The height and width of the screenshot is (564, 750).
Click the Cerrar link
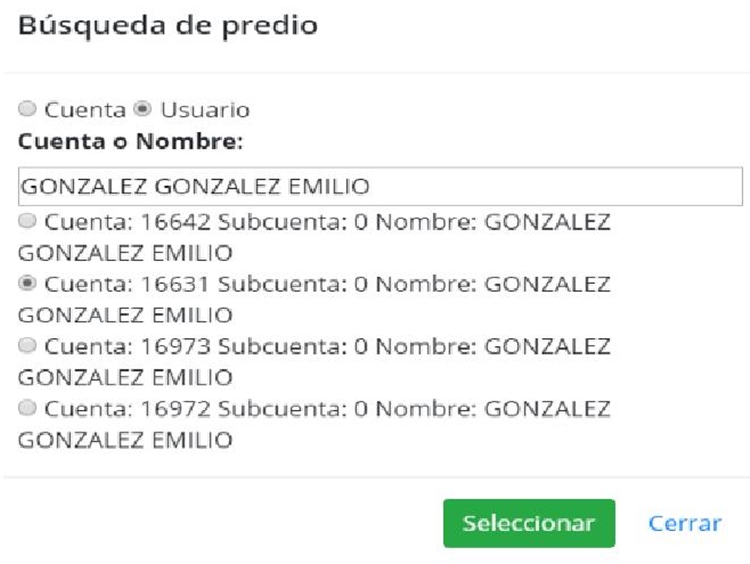[685, 523]
